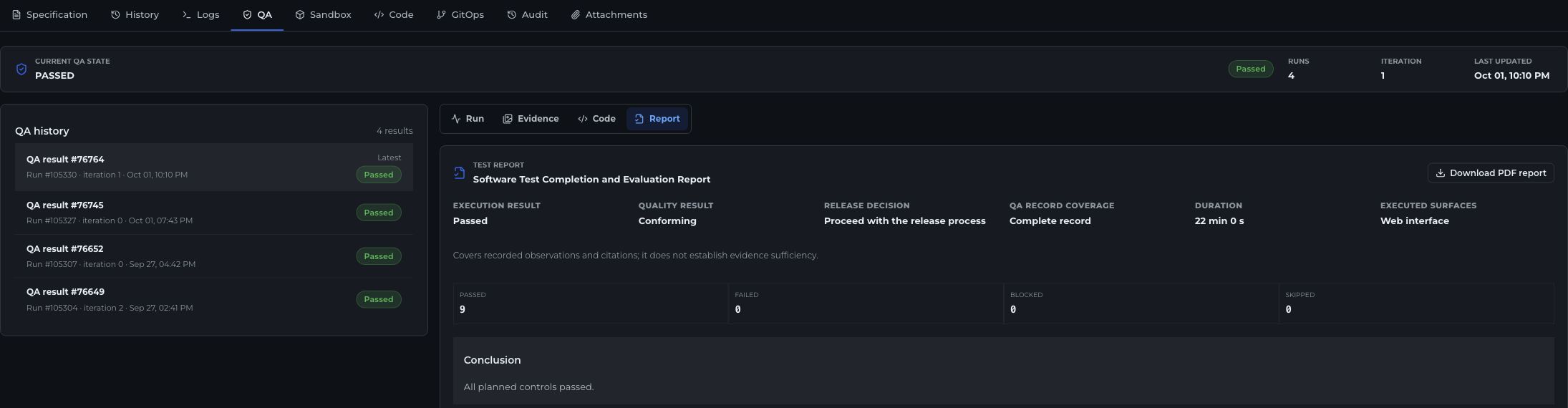This screenshot has width=1568, height=408.
Task: Click the History clock icon
Action: tap(115, 14)
